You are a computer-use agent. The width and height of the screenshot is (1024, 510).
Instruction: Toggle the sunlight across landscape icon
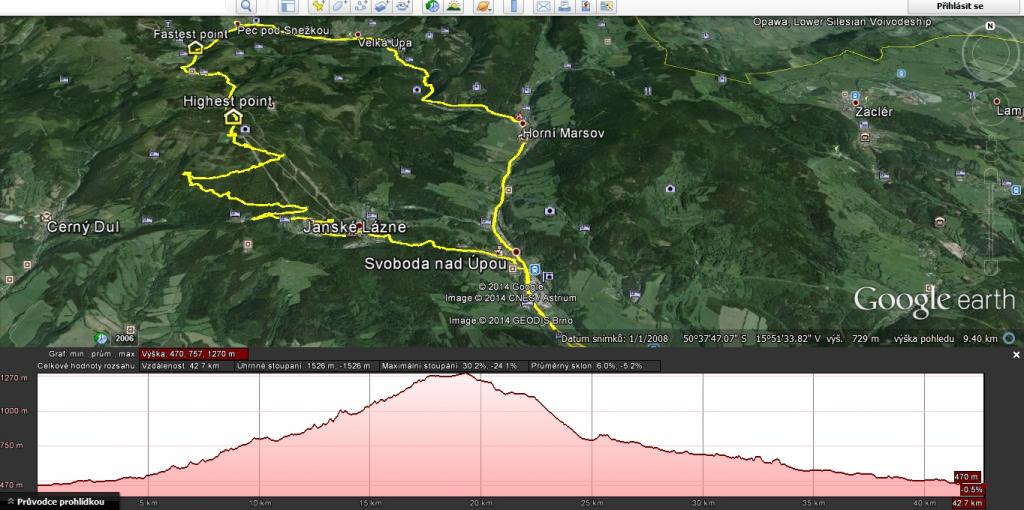455,6
